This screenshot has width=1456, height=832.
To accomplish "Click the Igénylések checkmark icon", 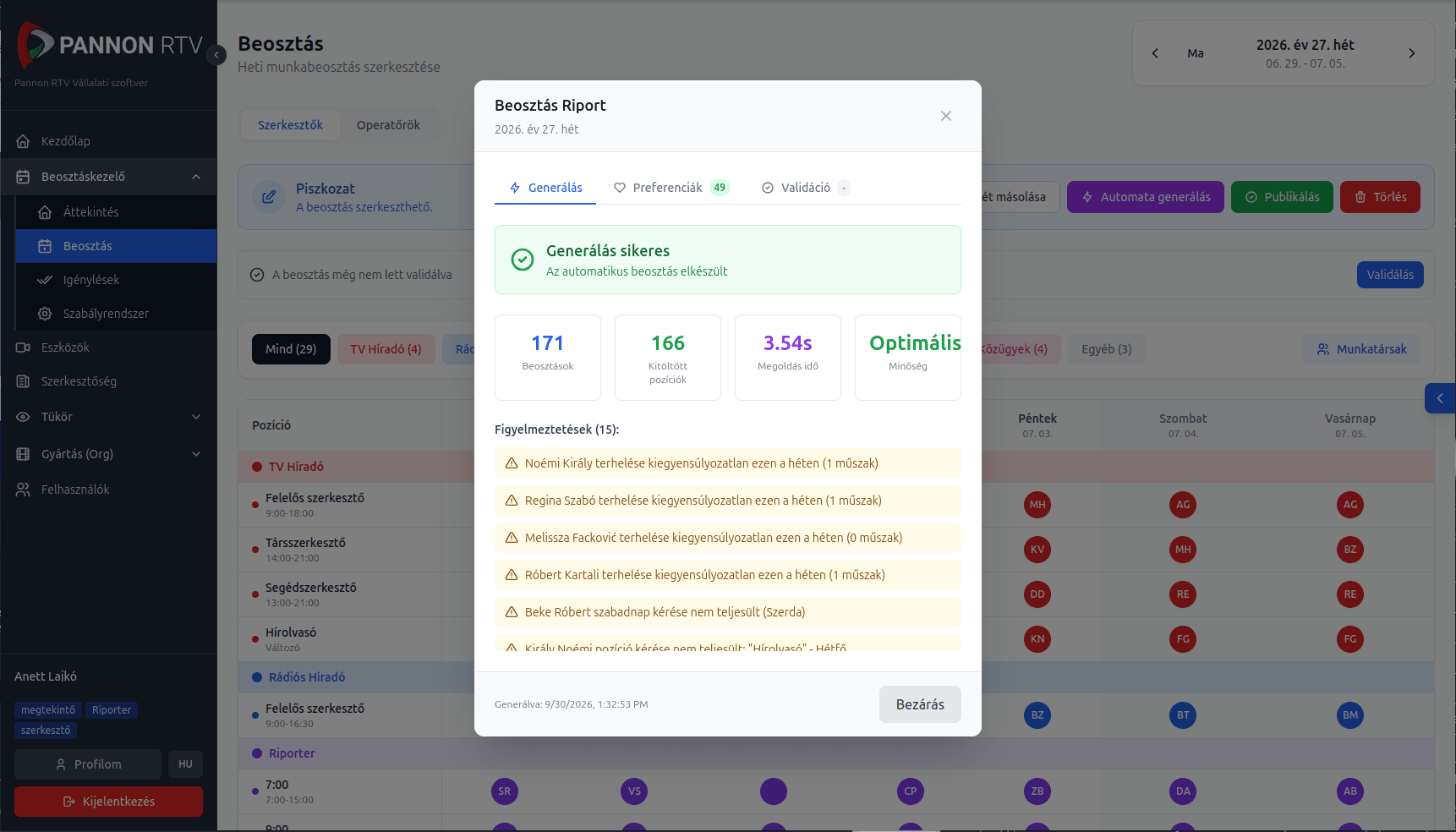I will tap(46, 280).
